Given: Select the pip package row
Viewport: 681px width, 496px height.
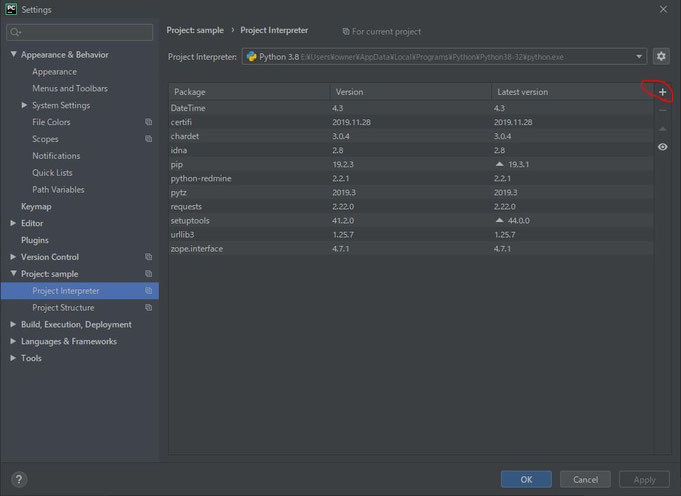Looking at the screenshot, I should pyautogui.click(x=411, y=164).
